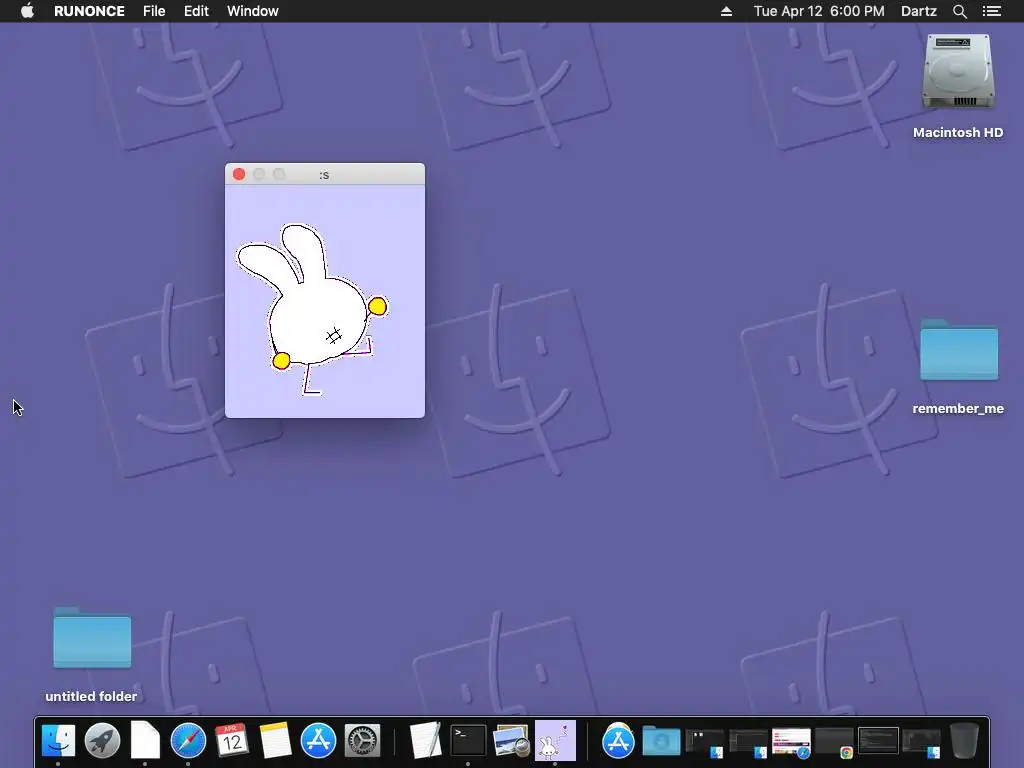1024x768 pixels.
Task: Close the :s window
Action: 239,174
